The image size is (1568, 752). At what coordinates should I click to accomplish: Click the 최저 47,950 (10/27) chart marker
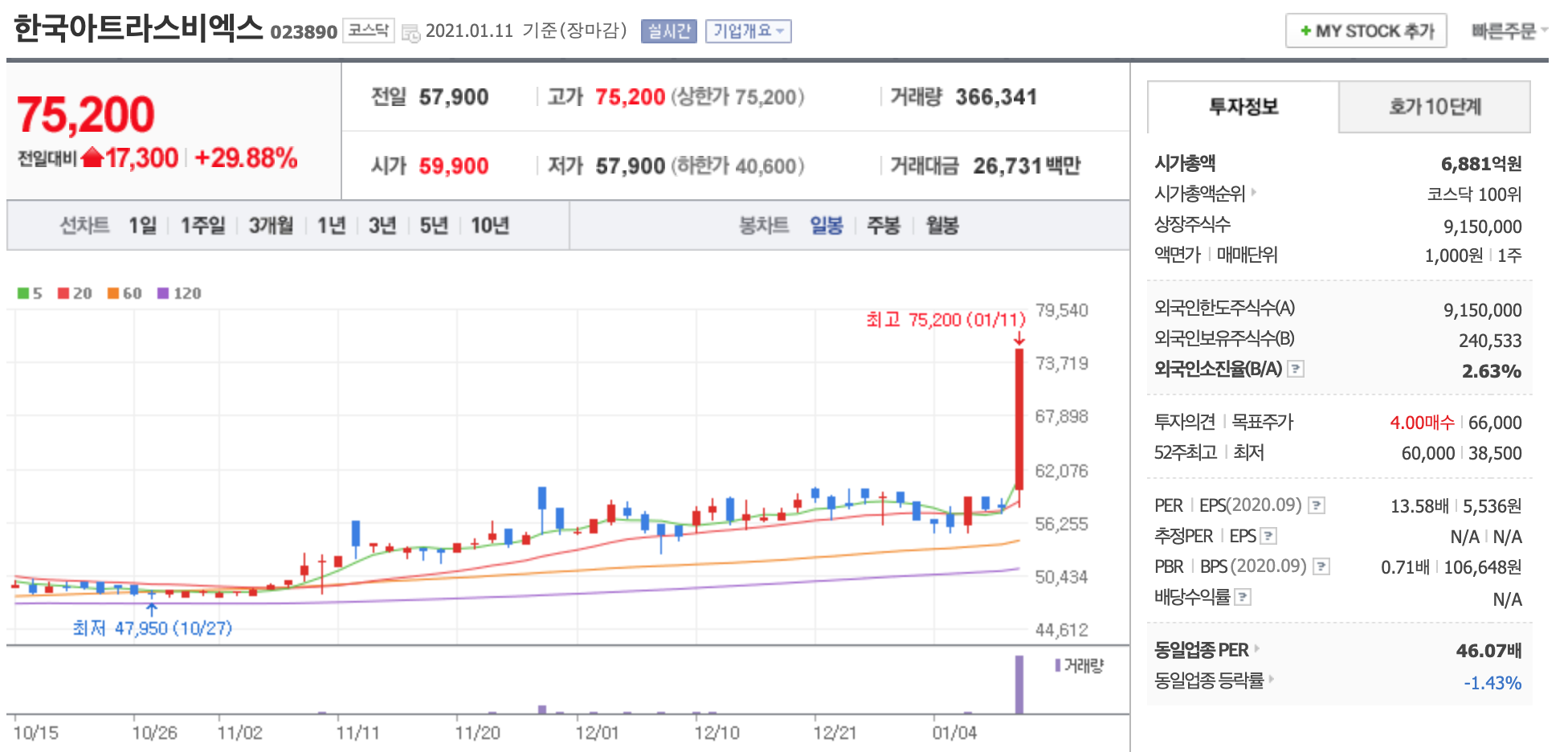pos(152,627)
